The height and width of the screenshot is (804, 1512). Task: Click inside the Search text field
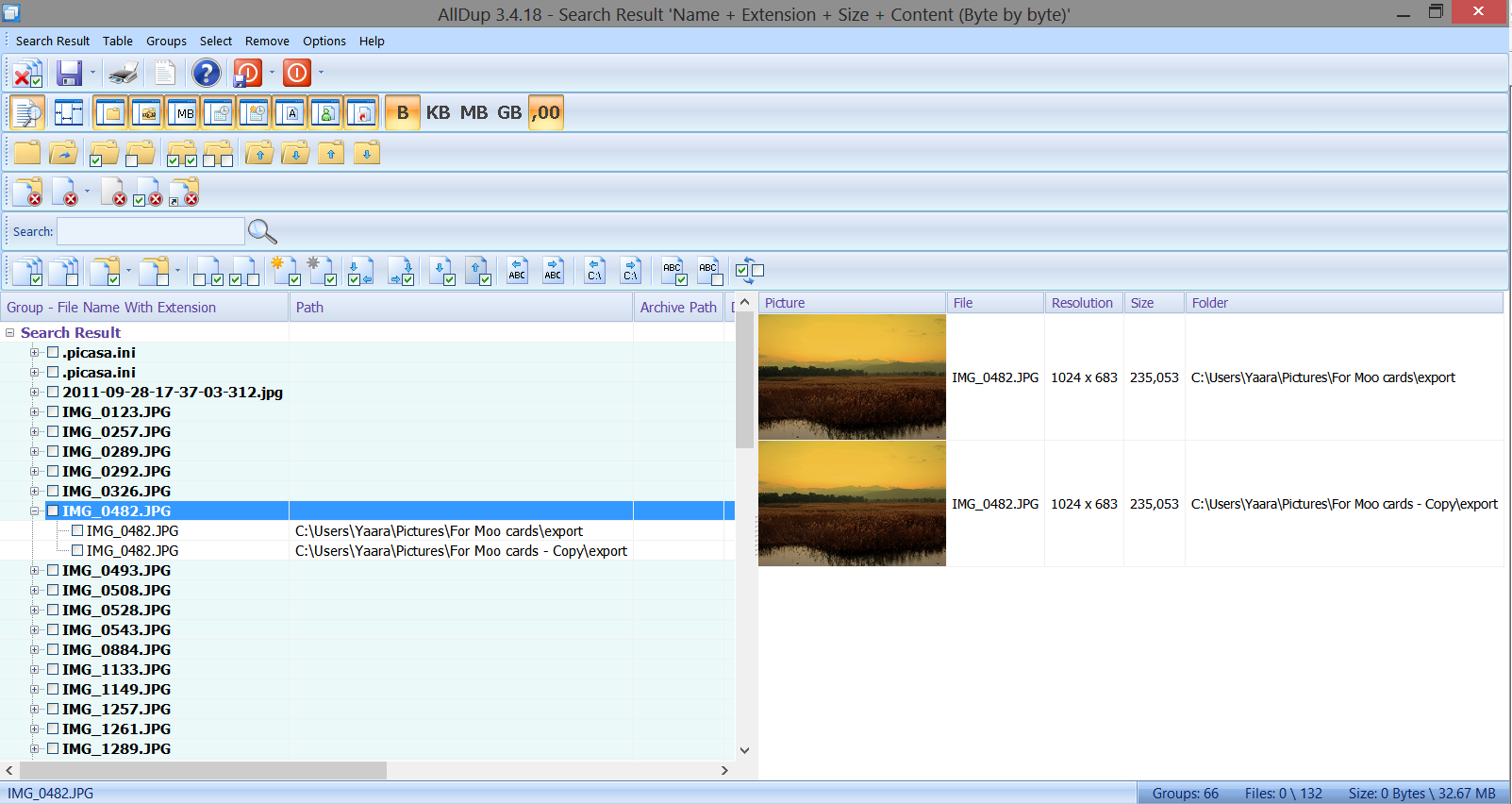tap(151, 231)
